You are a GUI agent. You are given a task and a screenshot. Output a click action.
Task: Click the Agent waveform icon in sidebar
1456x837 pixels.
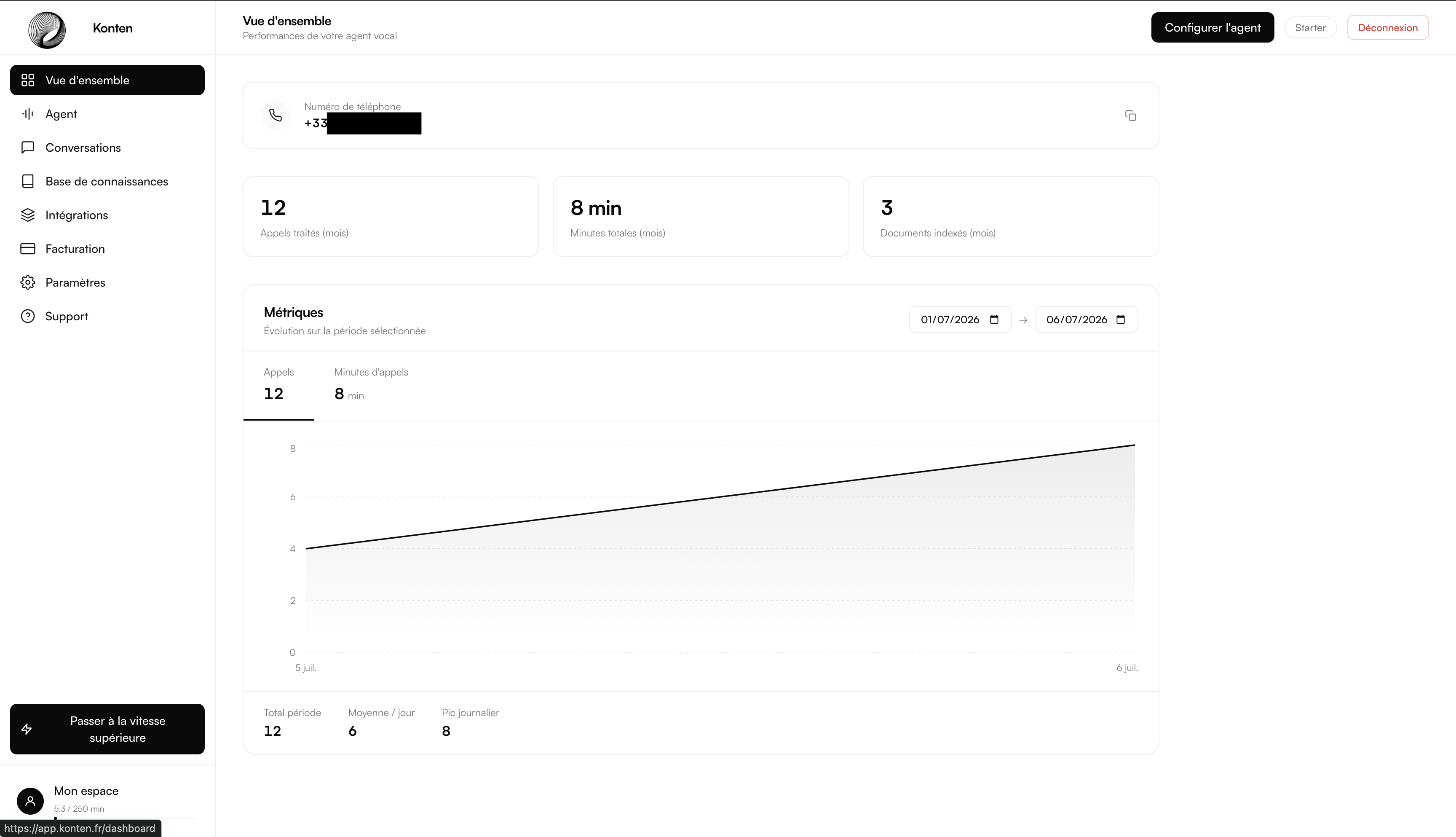[27, 114]
